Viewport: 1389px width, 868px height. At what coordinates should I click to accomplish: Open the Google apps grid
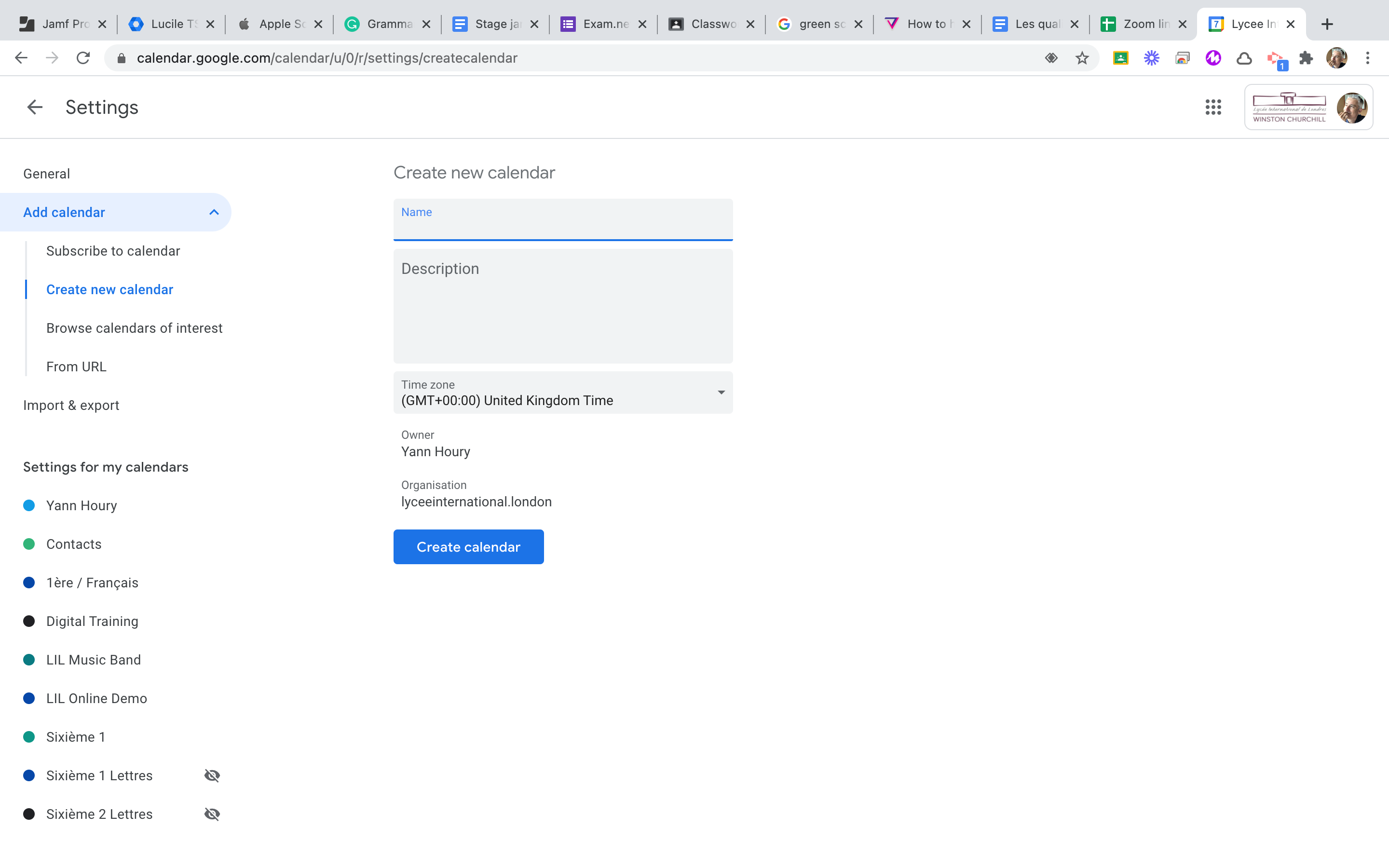pos(1213,108)
